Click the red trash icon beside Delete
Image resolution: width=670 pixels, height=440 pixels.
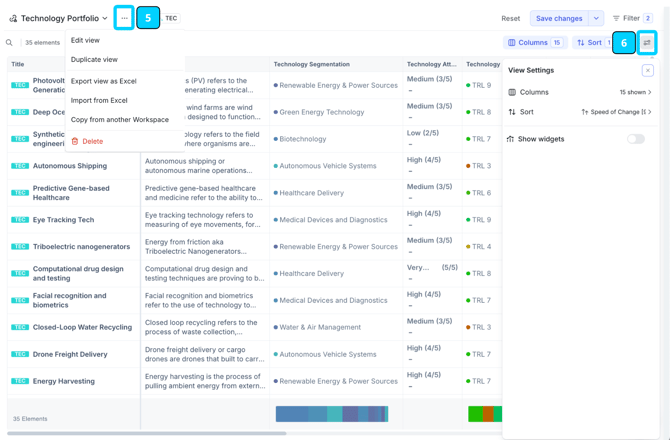pos(75,141)
